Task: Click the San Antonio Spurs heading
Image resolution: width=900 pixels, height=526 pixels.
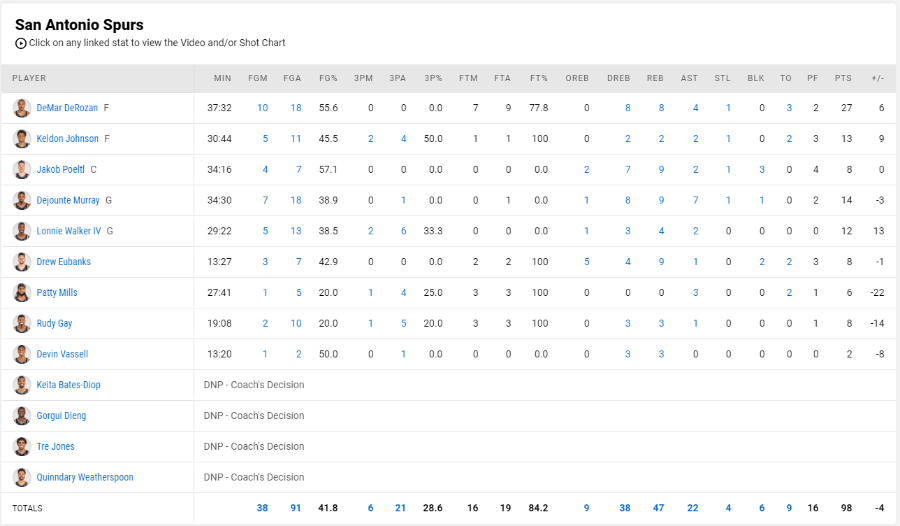Action: (x=79, y=25)
